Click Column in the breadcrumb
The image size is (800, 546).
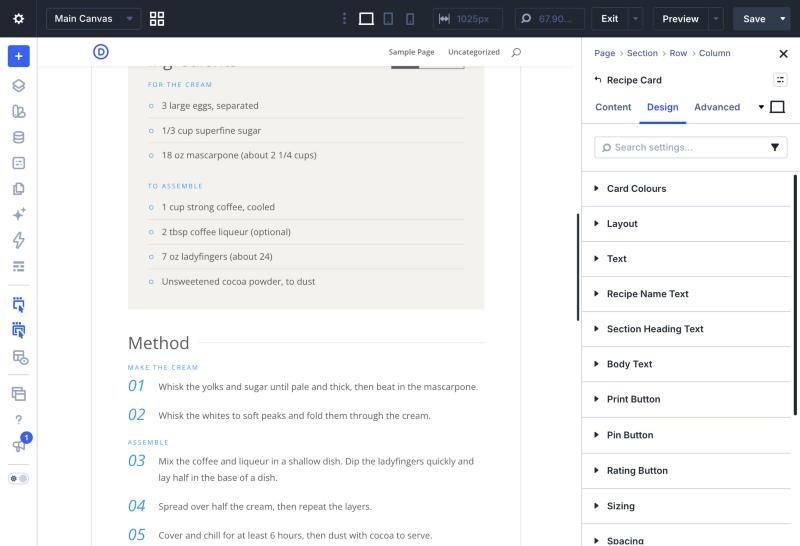tap(714, 53)
